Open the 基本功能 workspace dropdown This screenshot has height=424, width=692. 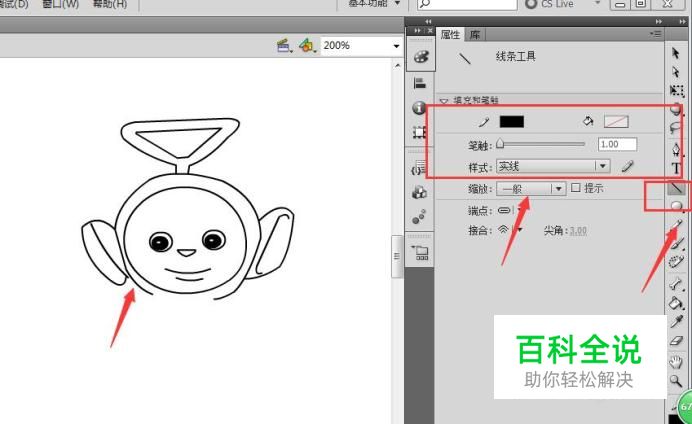[374, 4]
